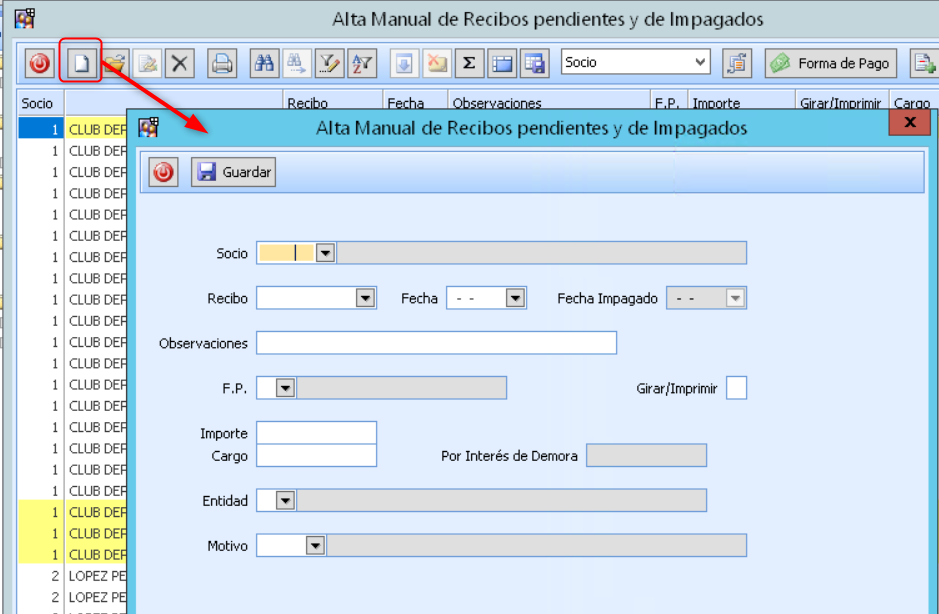Expand the Recibo dropdown arrow
Image resolution: width=939 pixels, height=614 pixels.
click(x=365, y=298)
